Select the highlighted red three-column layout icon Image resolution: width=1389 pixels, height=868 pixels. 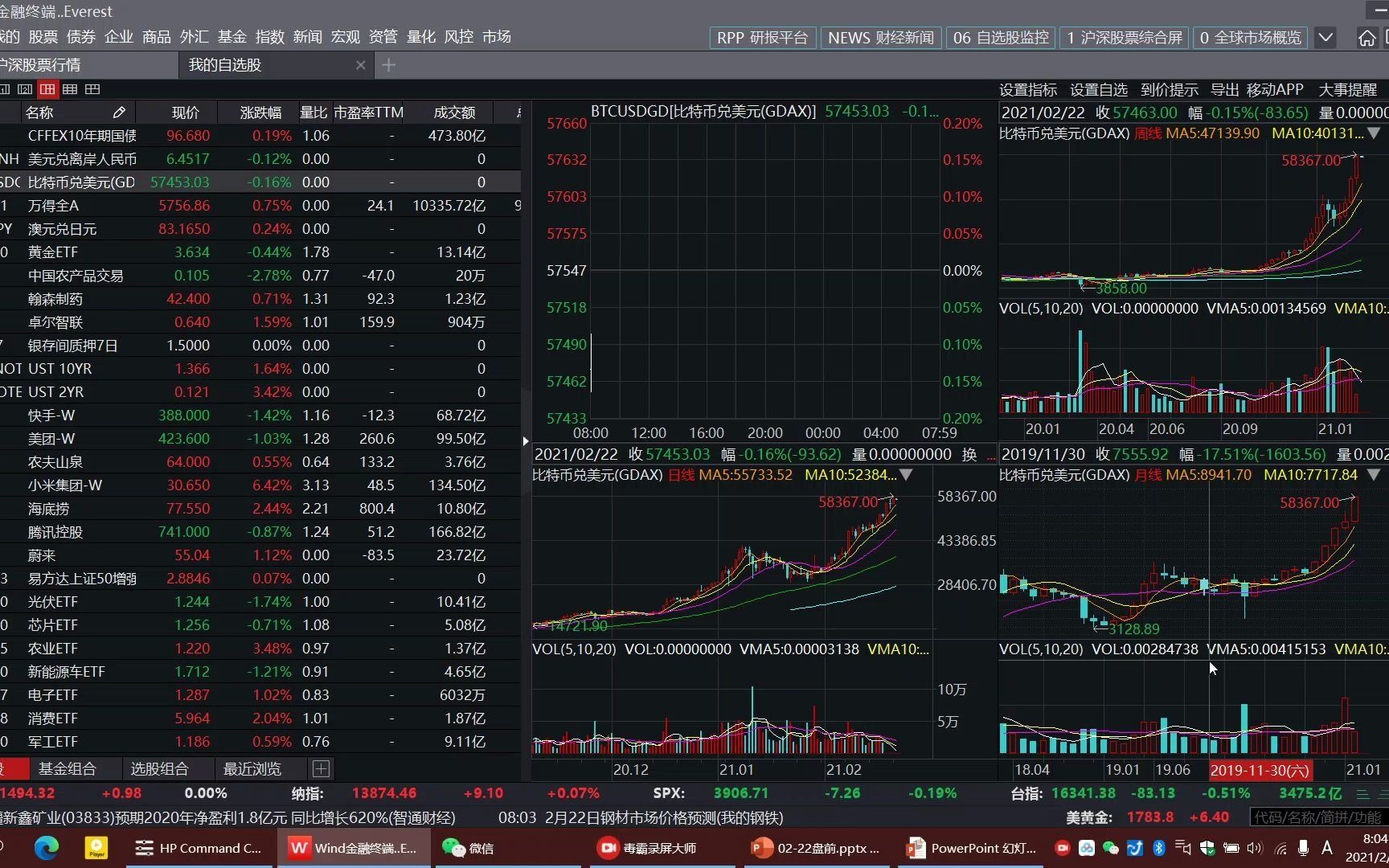(x=47, y=89)
